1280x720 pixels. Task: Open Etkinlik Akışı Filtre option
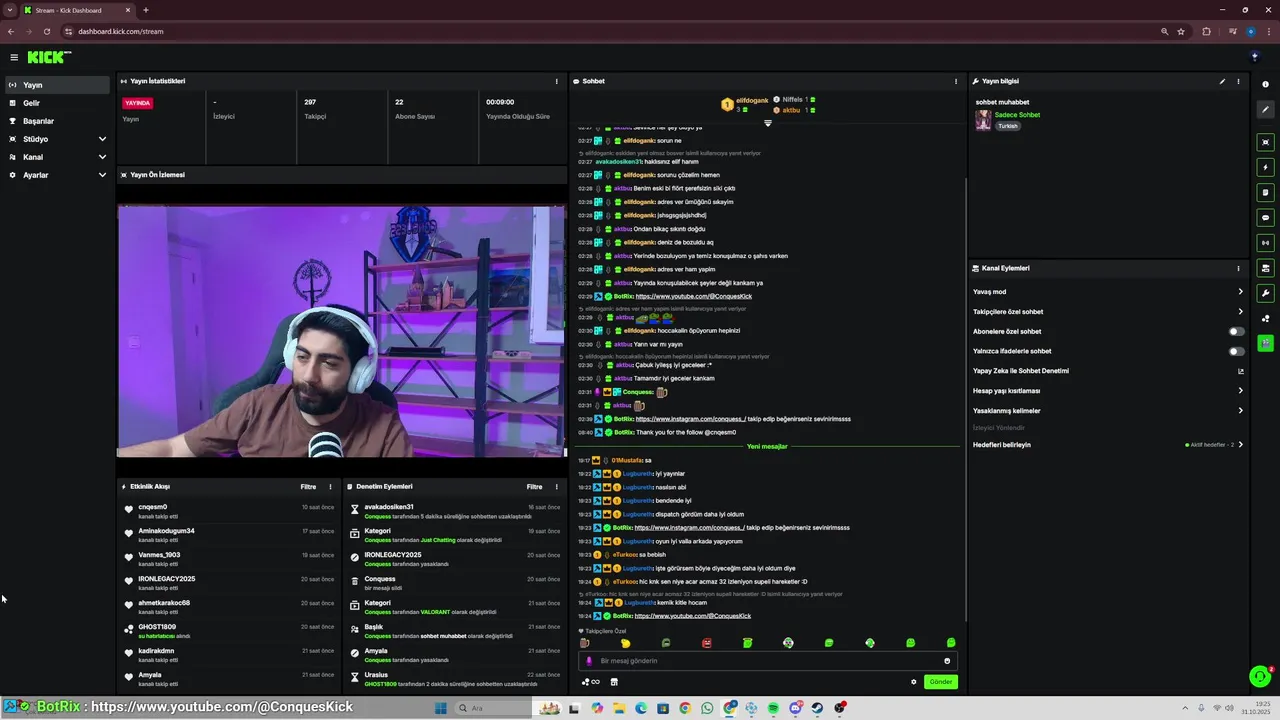308,487
